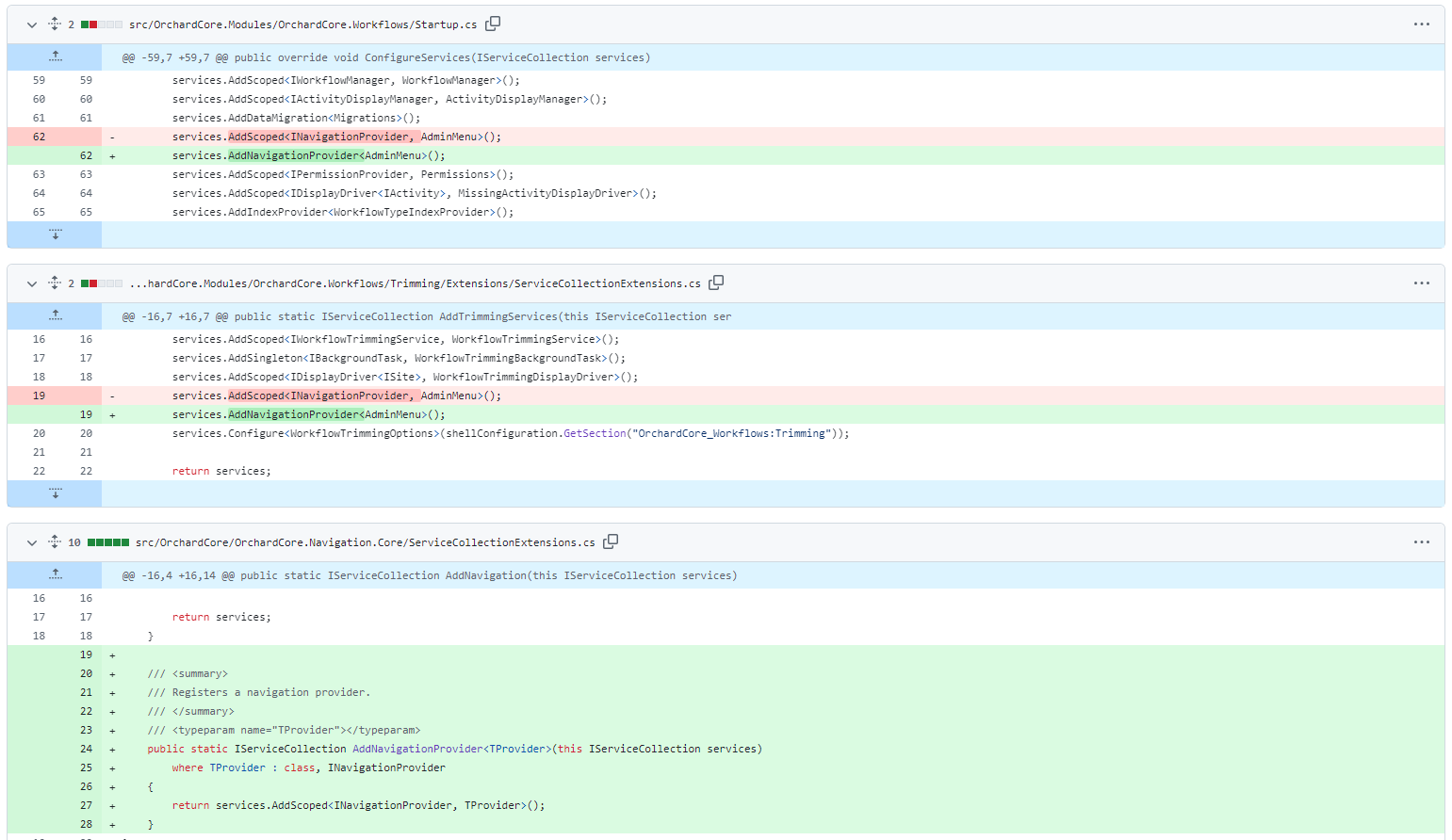Click added line number 27 in Navigation.Core
The image size is (1452, 840).
[86, 805]
